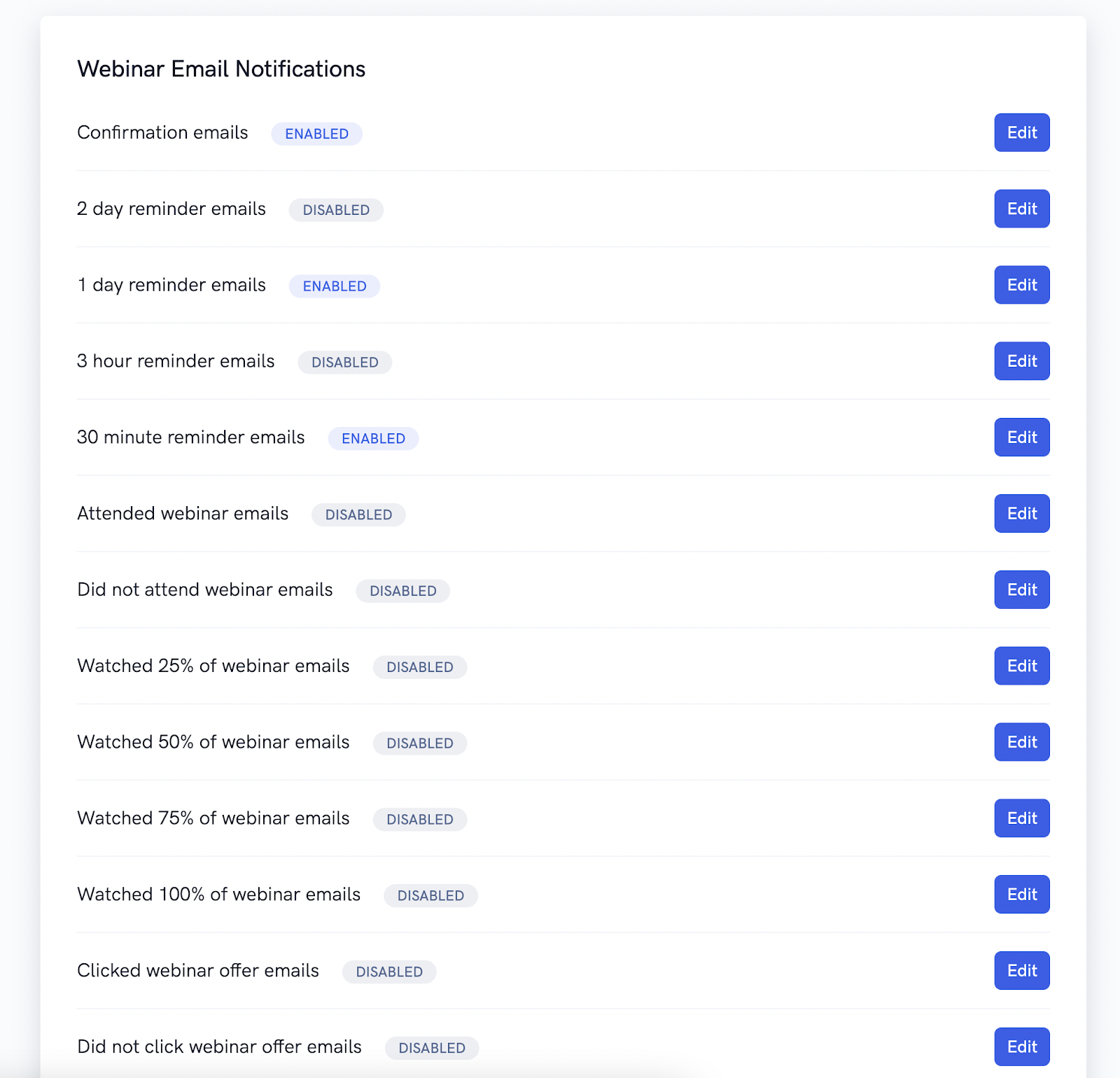Click DISABLED badge for Did not click offer

pyautogui.click(x=432, y=1049)
